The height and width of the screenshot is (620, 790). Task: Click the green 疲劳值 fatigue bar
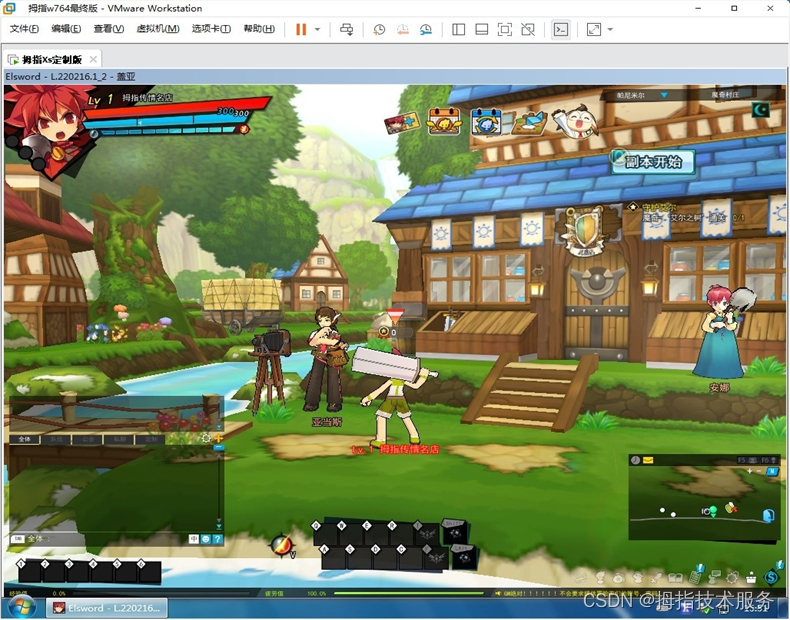(x=408, y=593)
